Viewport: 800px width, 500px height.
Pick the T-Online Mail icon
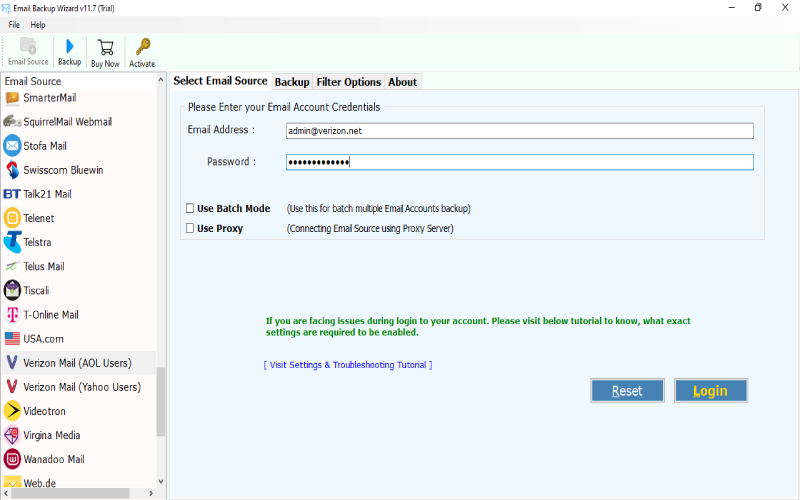coord(13,314)
